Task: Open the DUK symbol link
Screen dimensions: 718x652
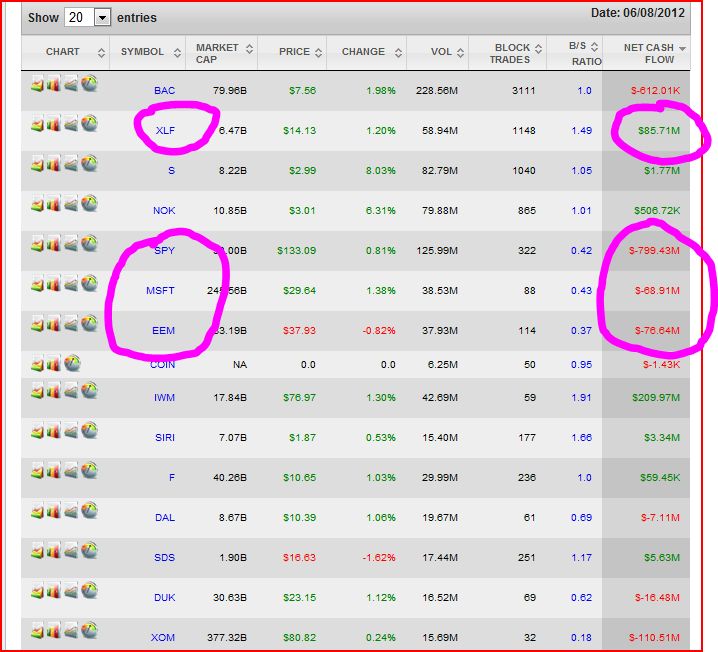Action: tap(165, 598)
